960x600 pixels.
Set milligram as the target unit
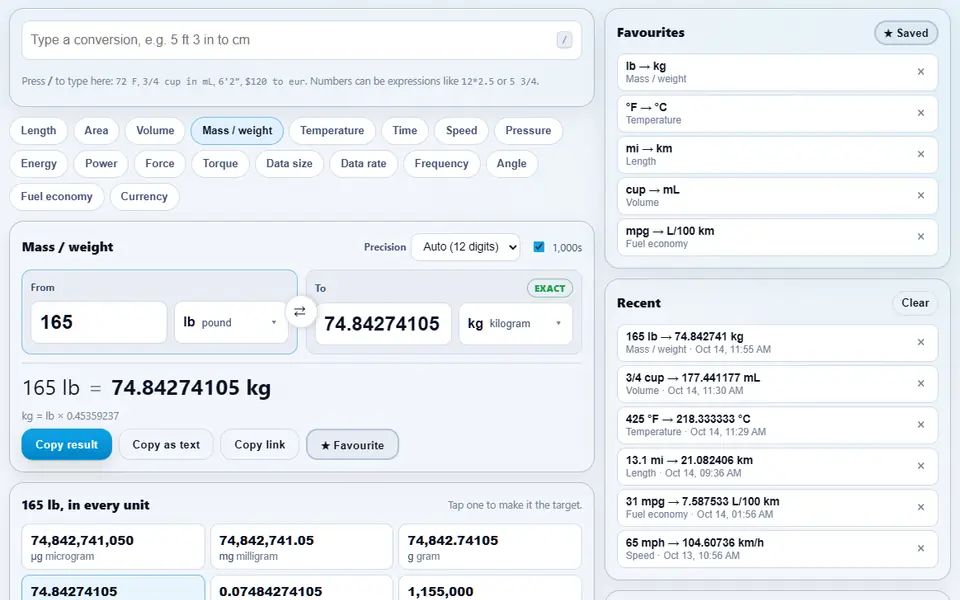coord(301,547)
